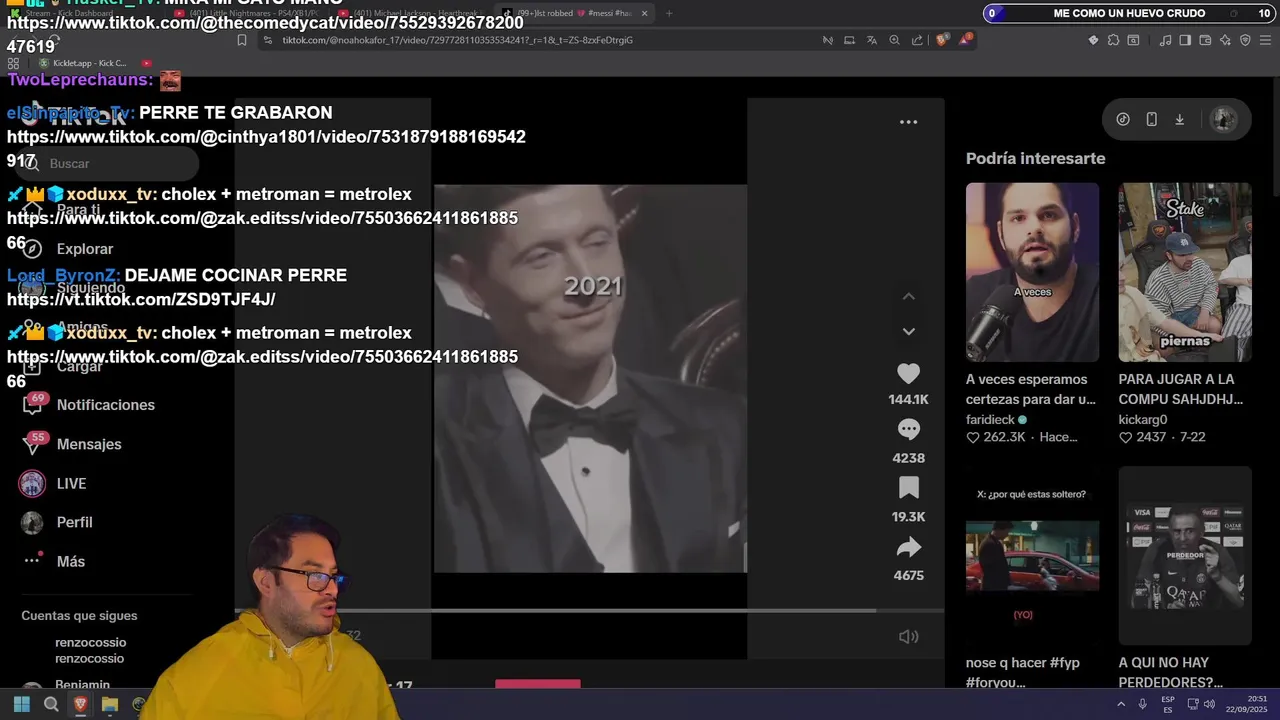Open Más options in sidebar
This screenshot has width=1280, height=720.
54,561
